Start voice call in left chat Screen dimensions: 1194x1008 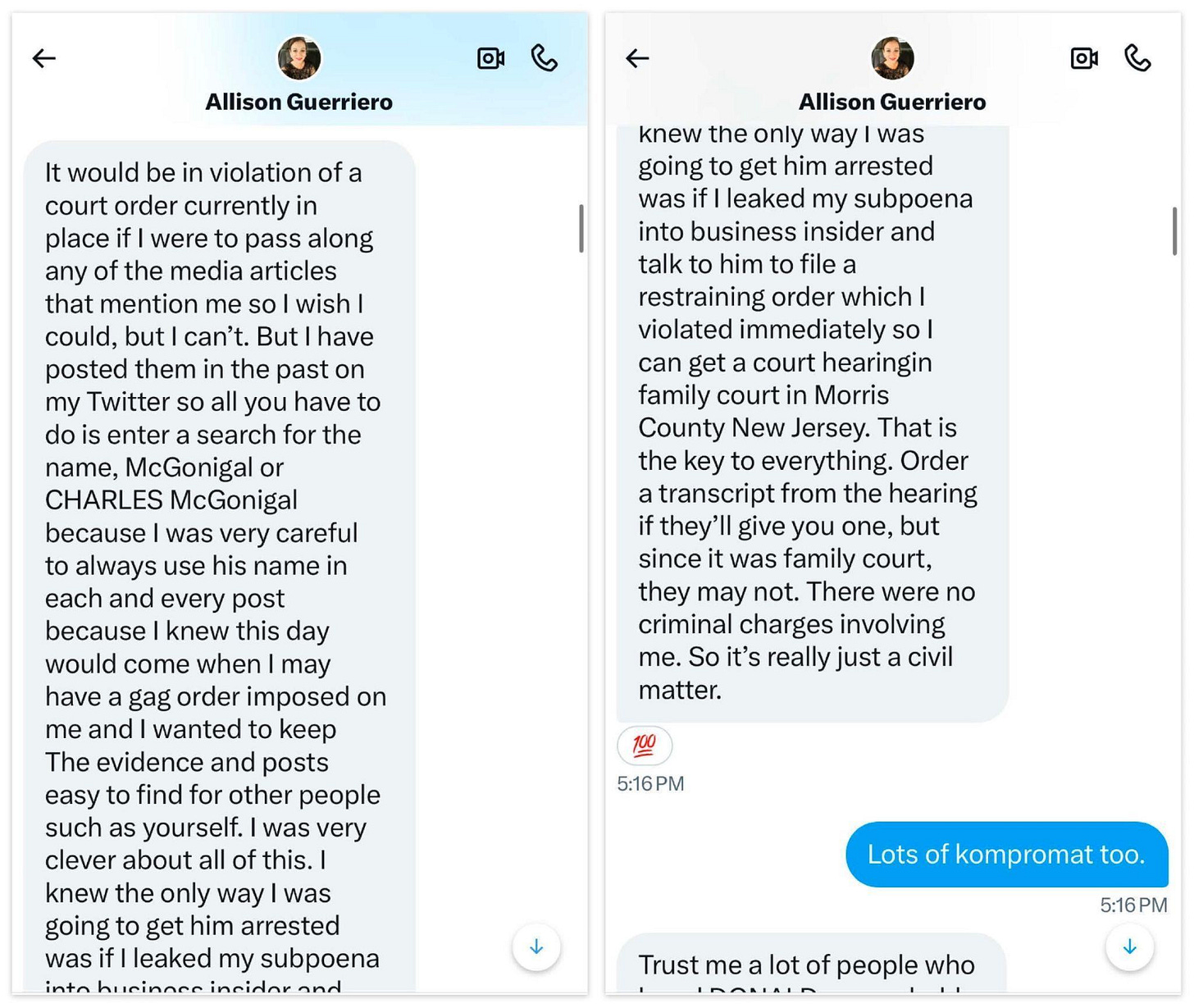545,58
